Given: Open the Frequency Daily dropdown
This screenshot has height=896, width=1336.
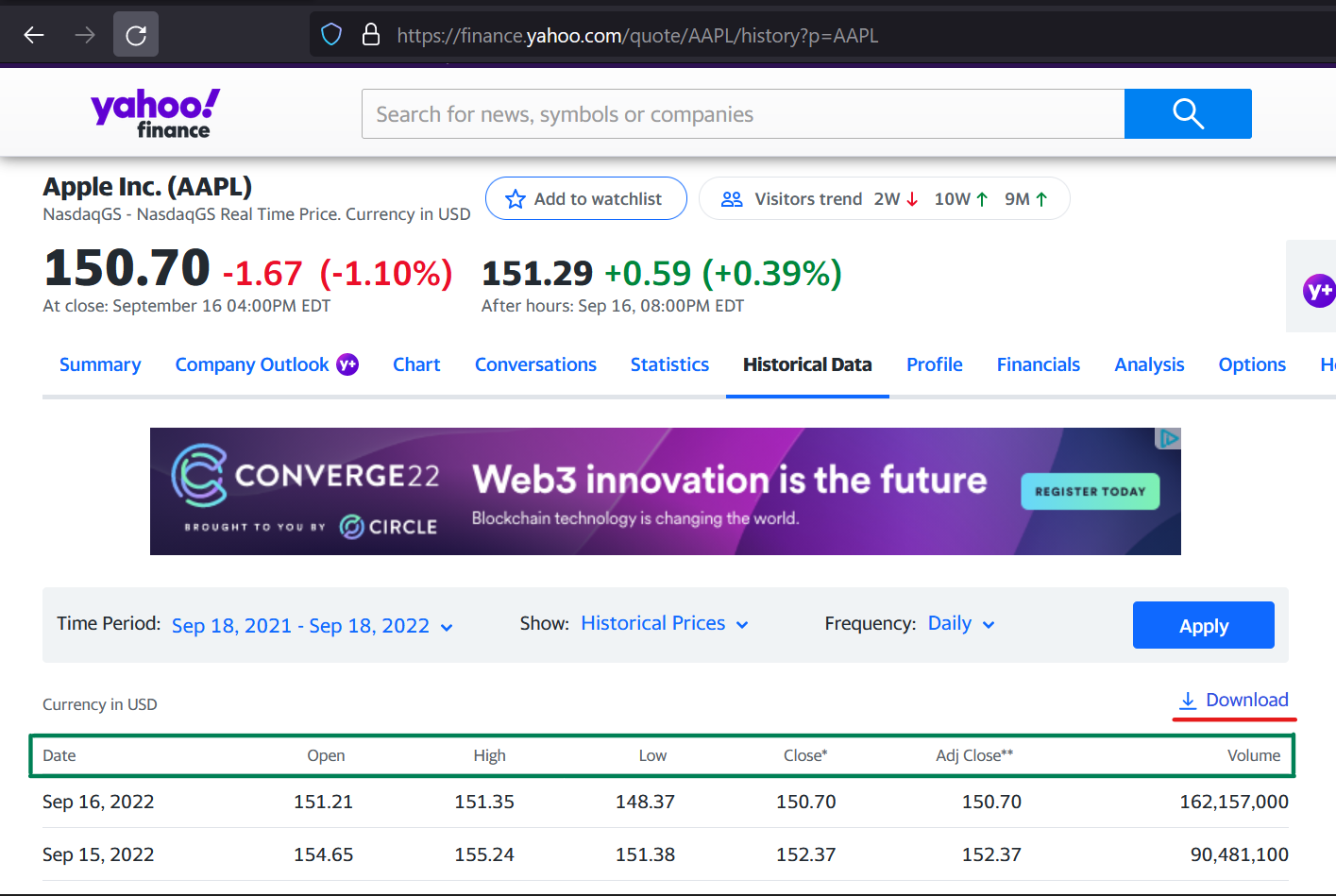Looking at the screenshot, I should pyautogui.click(x=961, y=624).
